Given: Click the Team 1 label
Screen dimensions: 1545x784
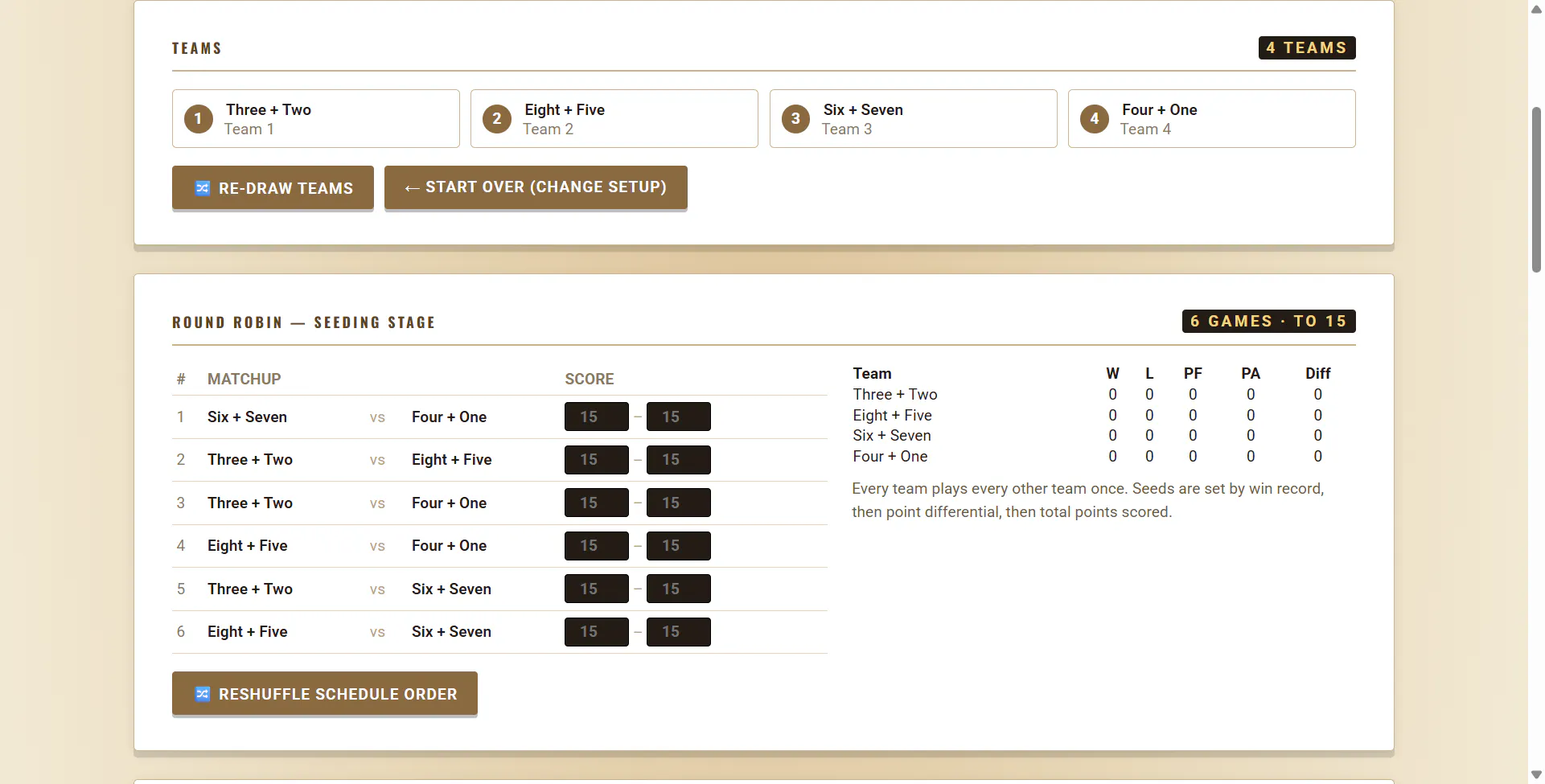Looking at the screenshot, I should (249, 129).
